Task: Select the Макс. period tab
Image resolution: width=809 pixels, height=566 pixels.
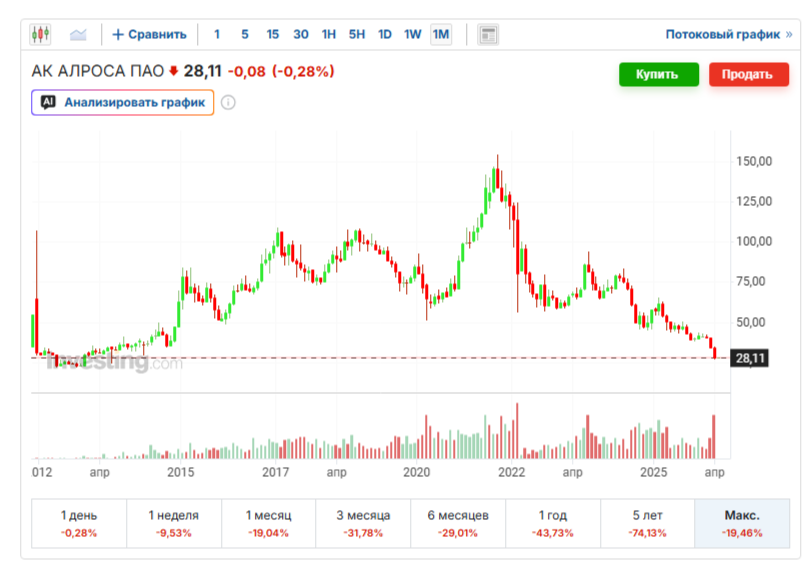Action: [x=742, y=523]
